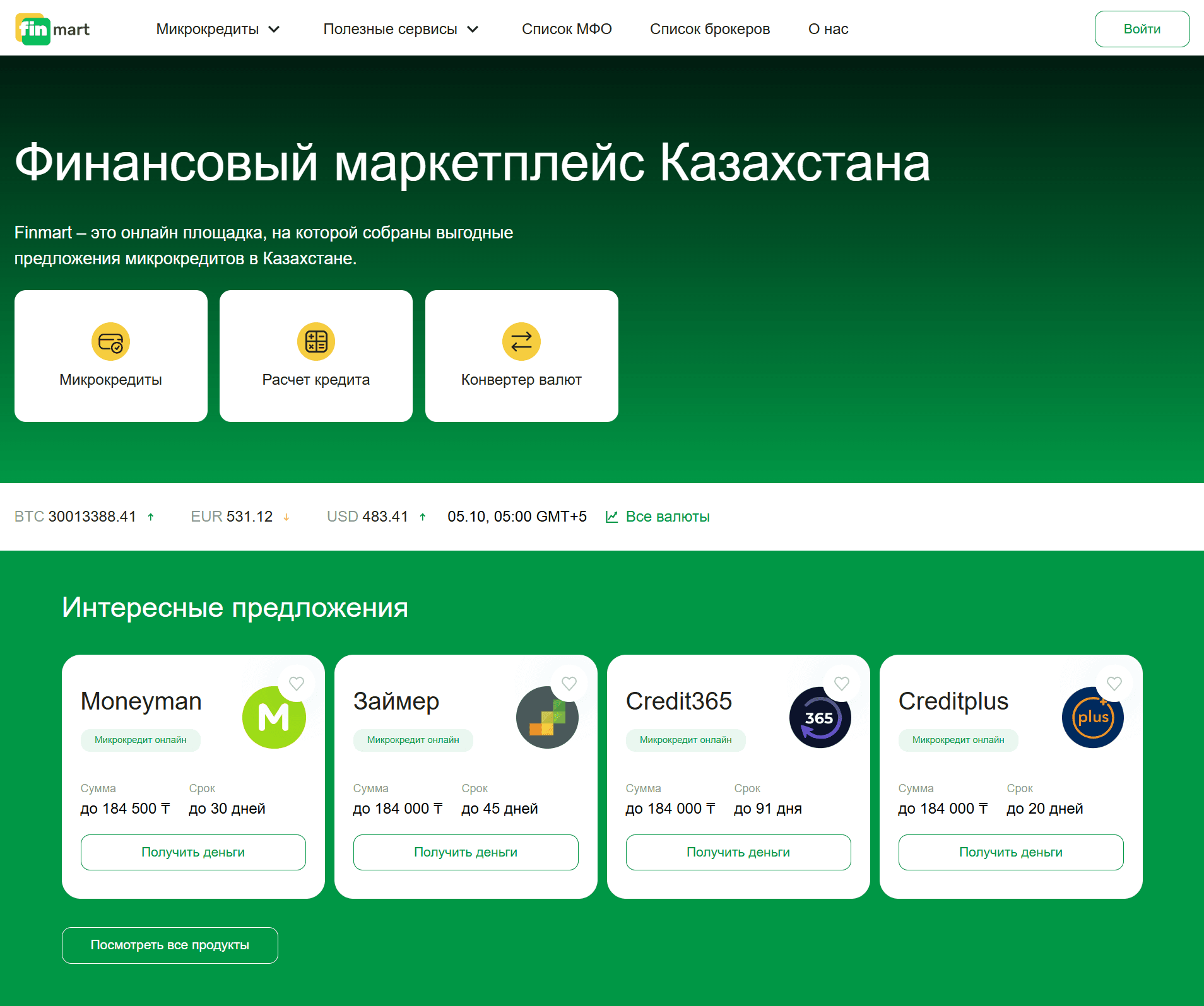Viewport: 1204px width, 1006px height.
Task: Go to Список брокеров section
Action: pos(709,28)
